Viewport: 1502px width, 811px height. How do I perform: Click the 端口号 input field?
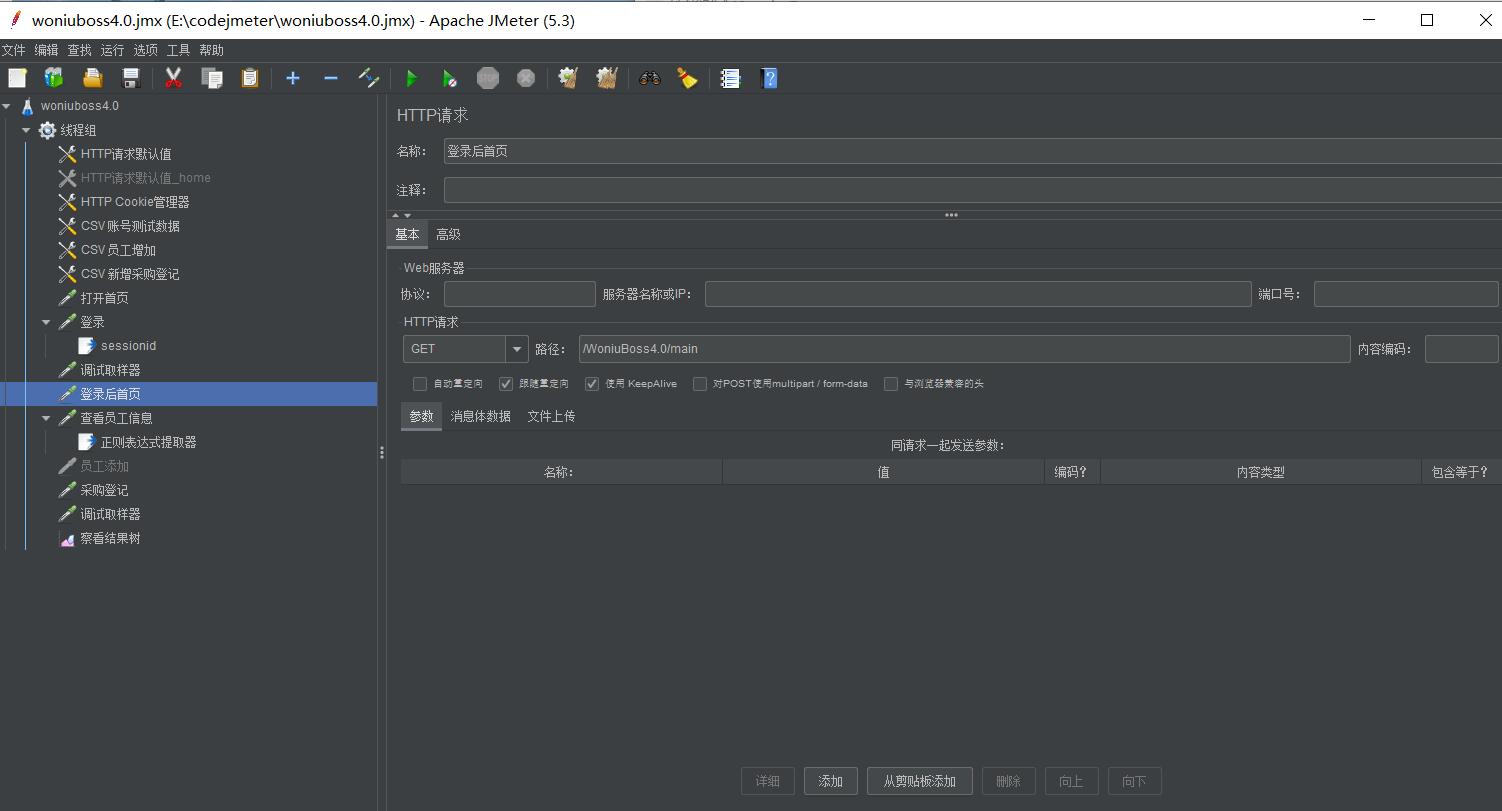[x=1407, y=294]
